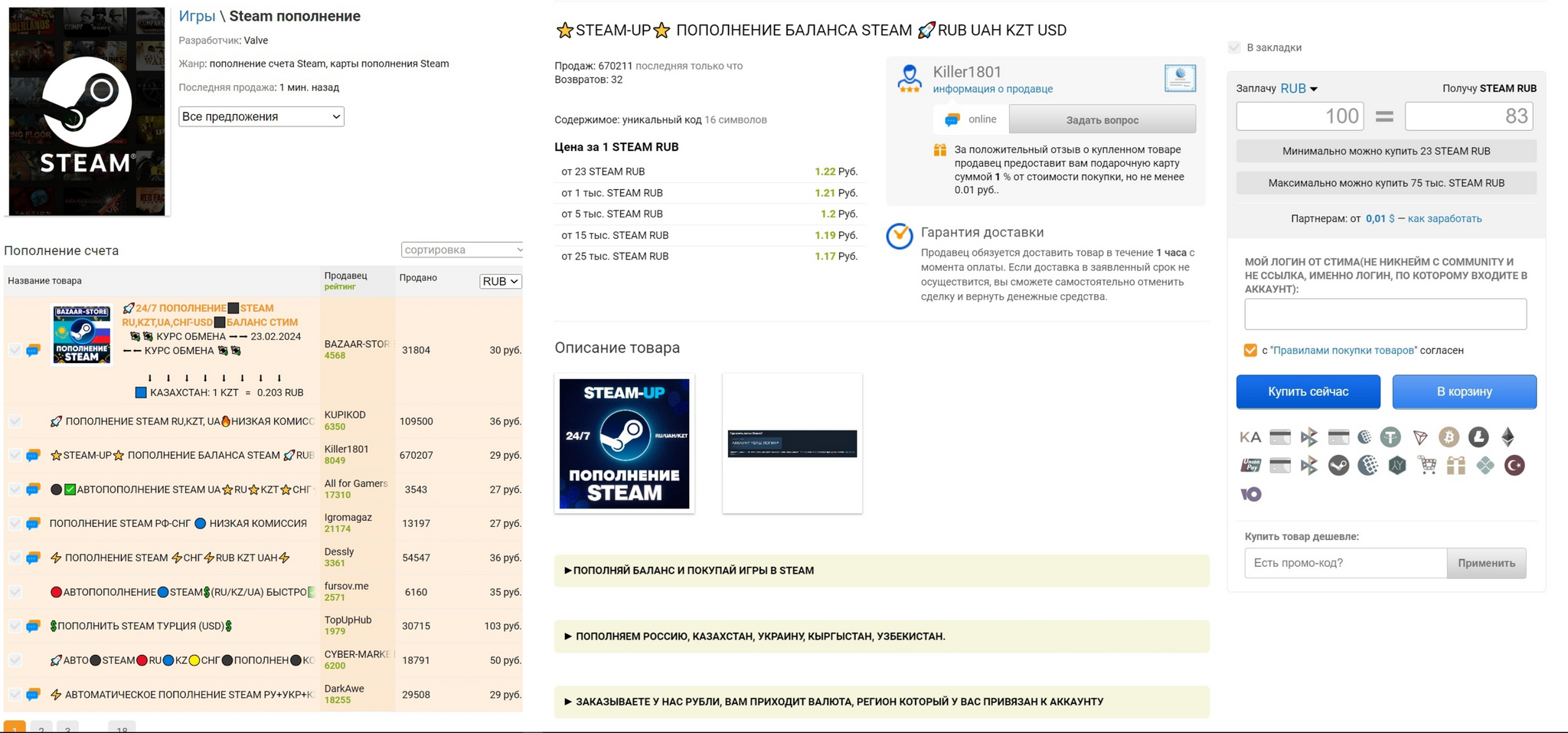Select the shopping cart payment icon
The width and height of the screenshot is (1568, 733).
tap(1426, 465)
